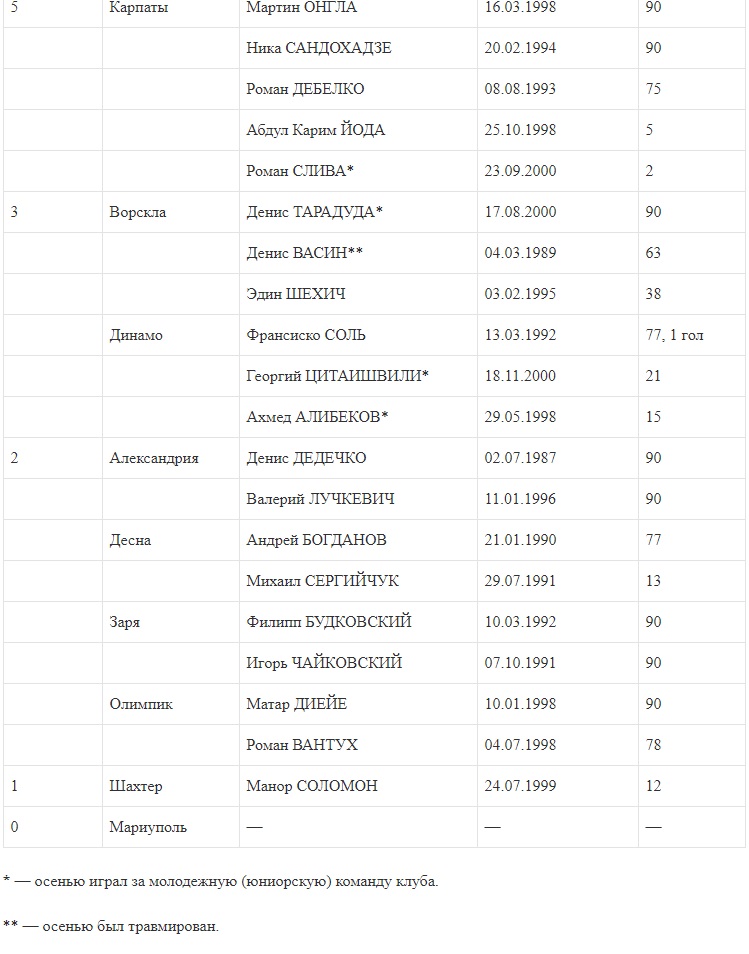Select the name Георгий ЦИТАИШВИЛИ*

coord(337,376)
